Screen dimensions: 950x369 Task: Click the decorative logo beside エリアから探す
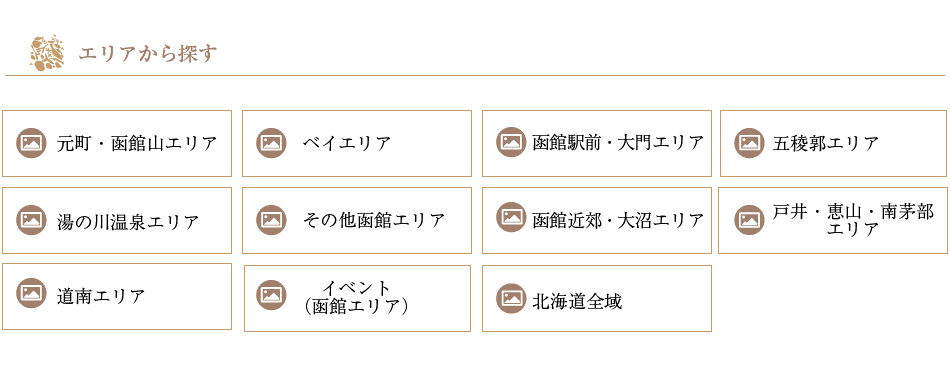point(47,53)
